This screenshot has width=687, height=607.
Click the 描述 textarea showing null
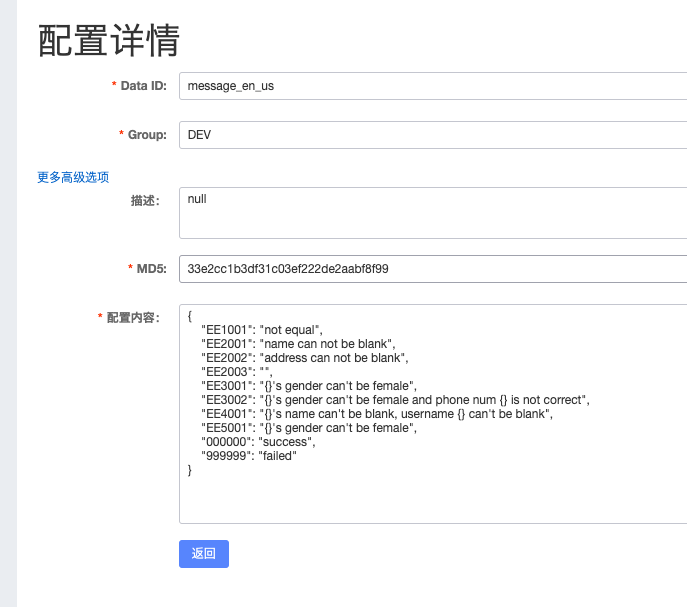coord(432,212)
